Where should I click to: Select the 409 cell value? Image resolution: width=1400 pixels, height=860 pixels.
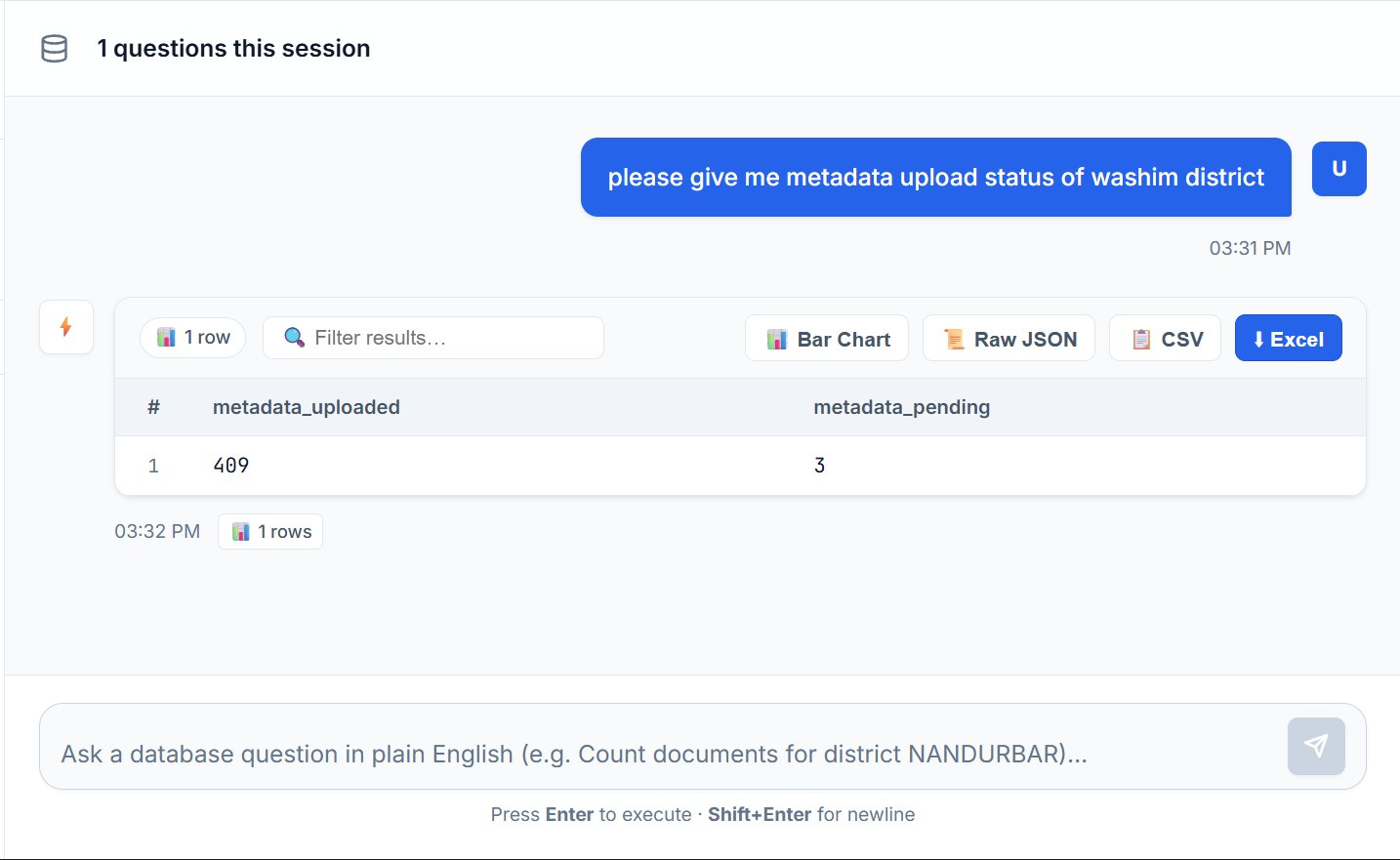231,466
